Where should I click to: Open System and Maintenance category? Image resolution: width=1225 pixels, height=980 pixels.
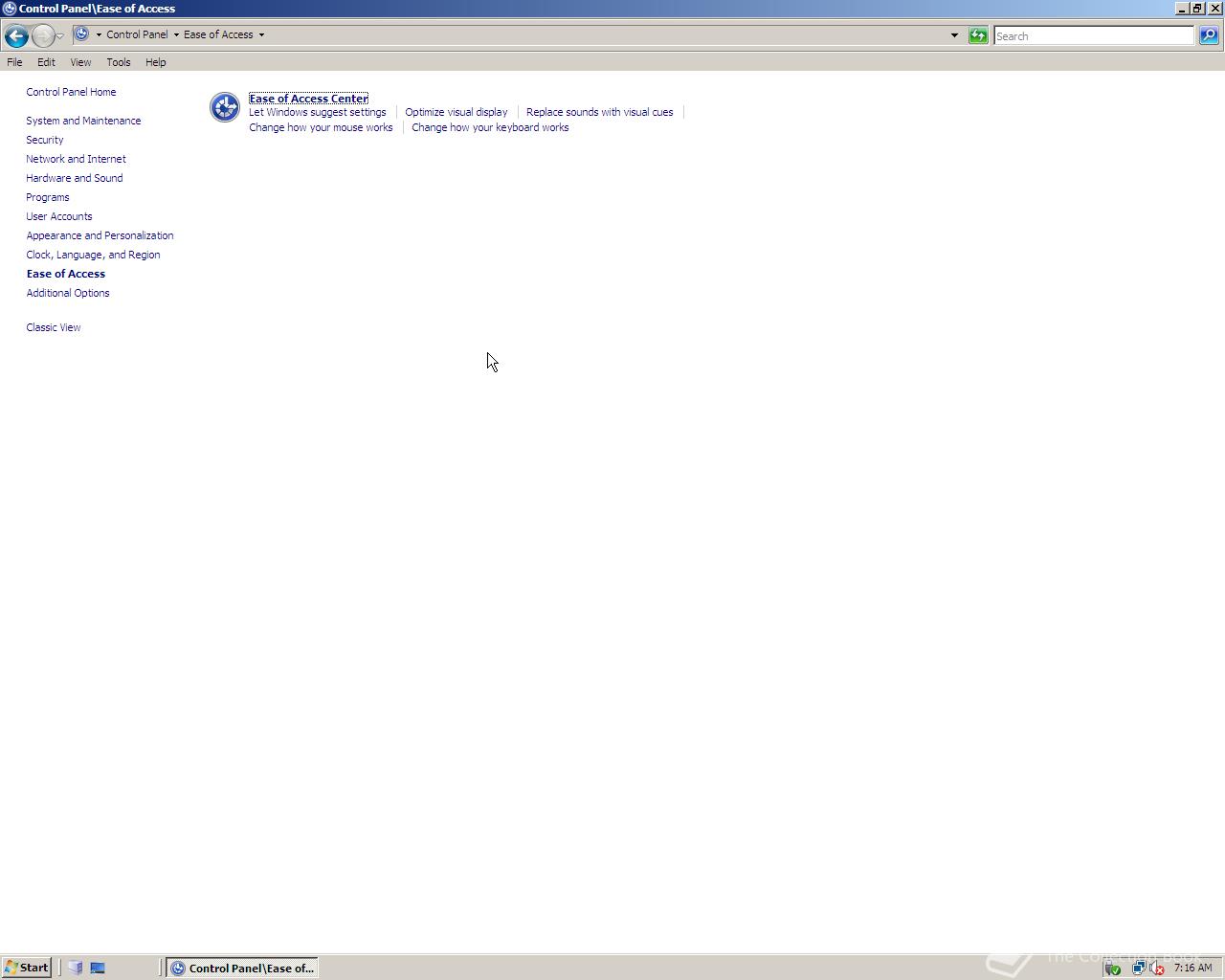83,121
